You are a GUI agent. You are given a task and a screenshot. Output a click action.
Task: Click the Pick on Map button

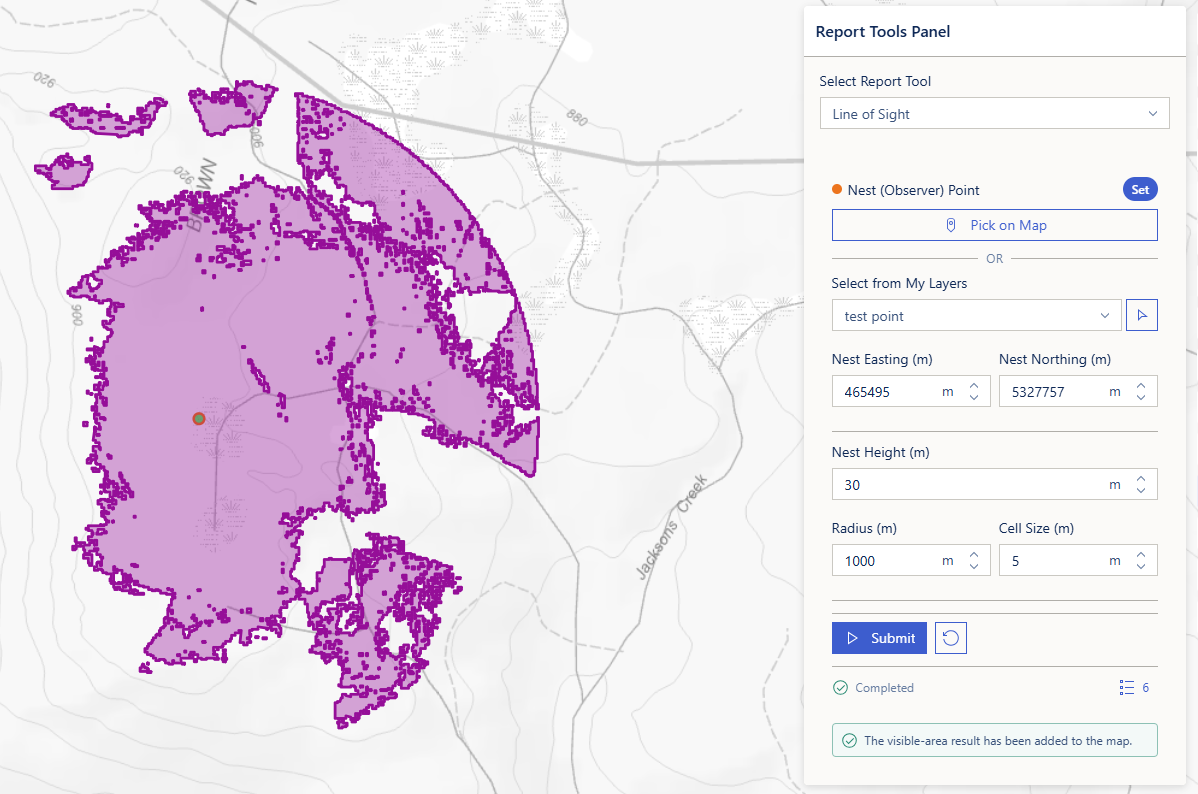(994, 225)
